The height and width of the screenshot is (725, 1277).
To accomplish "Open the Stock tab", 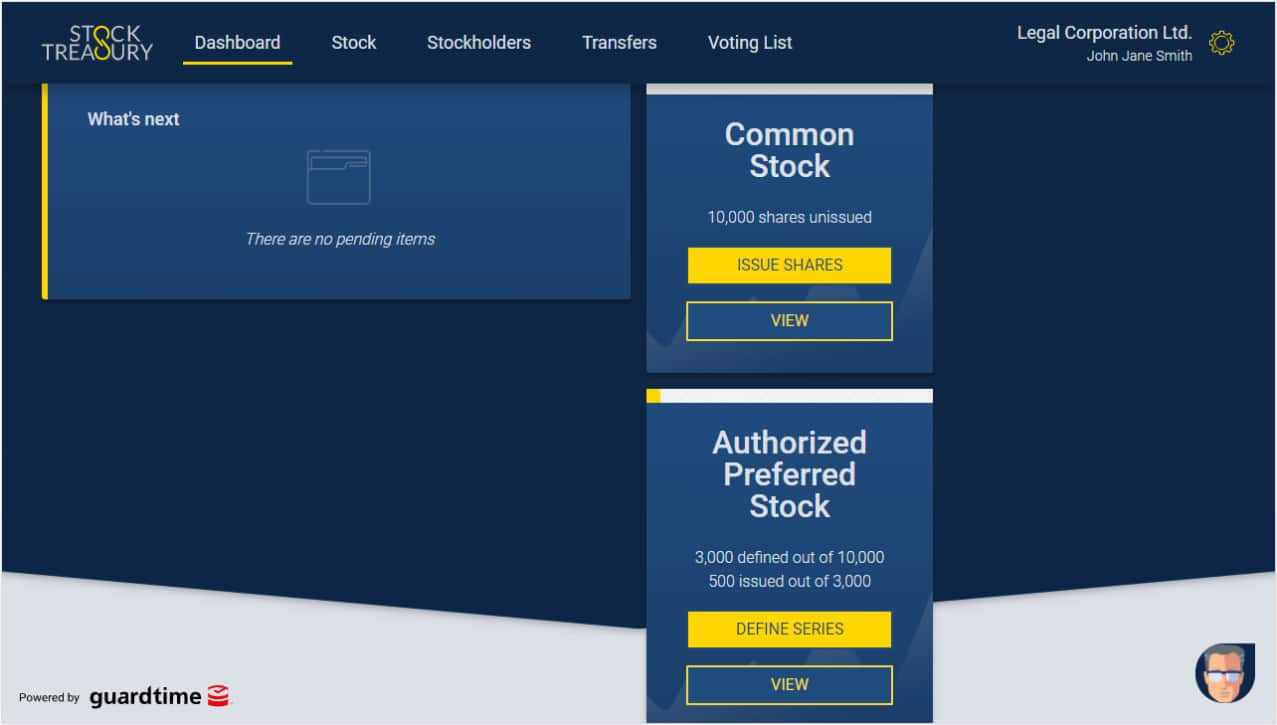I will click(354, 43).
